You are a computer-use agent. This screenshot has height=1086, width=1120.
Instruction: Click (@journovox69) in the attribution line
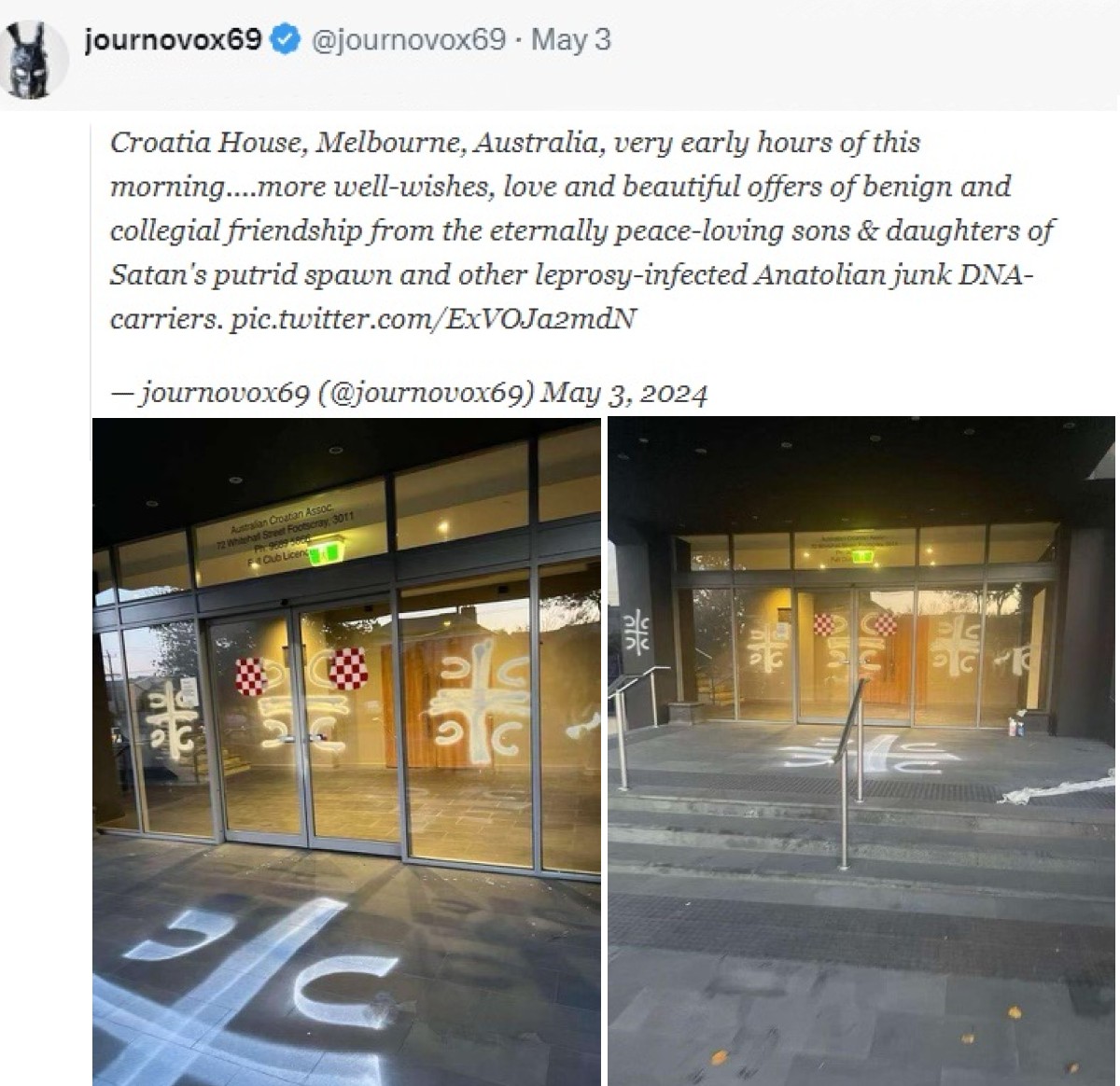[x=427, y=394]
